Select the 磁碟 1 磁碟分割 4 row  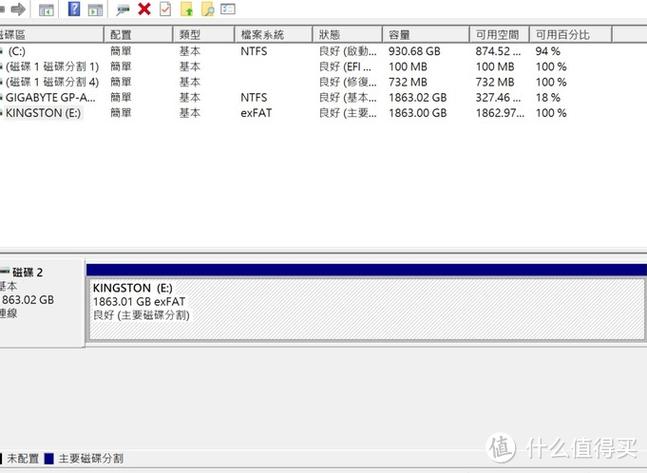305,82
